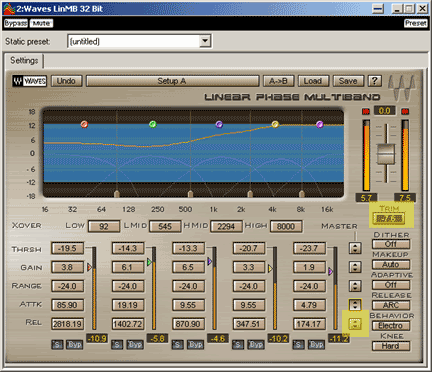Click Mute in the top bar
Image resolution: width=432 pixels, height=372 pixels.
pos(41,23)
